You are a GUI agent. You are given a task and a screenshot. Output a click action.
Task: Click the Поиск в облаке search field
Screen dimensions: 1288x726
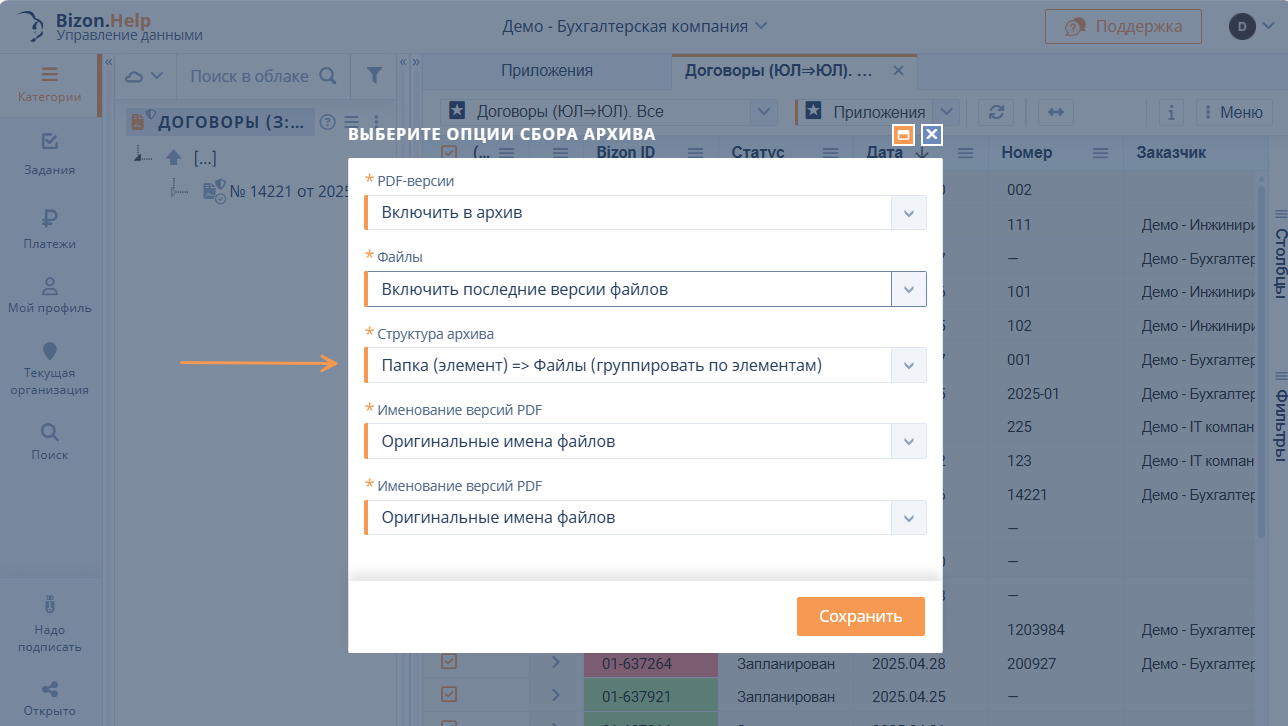pyautogui.click(x=252, y=76)
